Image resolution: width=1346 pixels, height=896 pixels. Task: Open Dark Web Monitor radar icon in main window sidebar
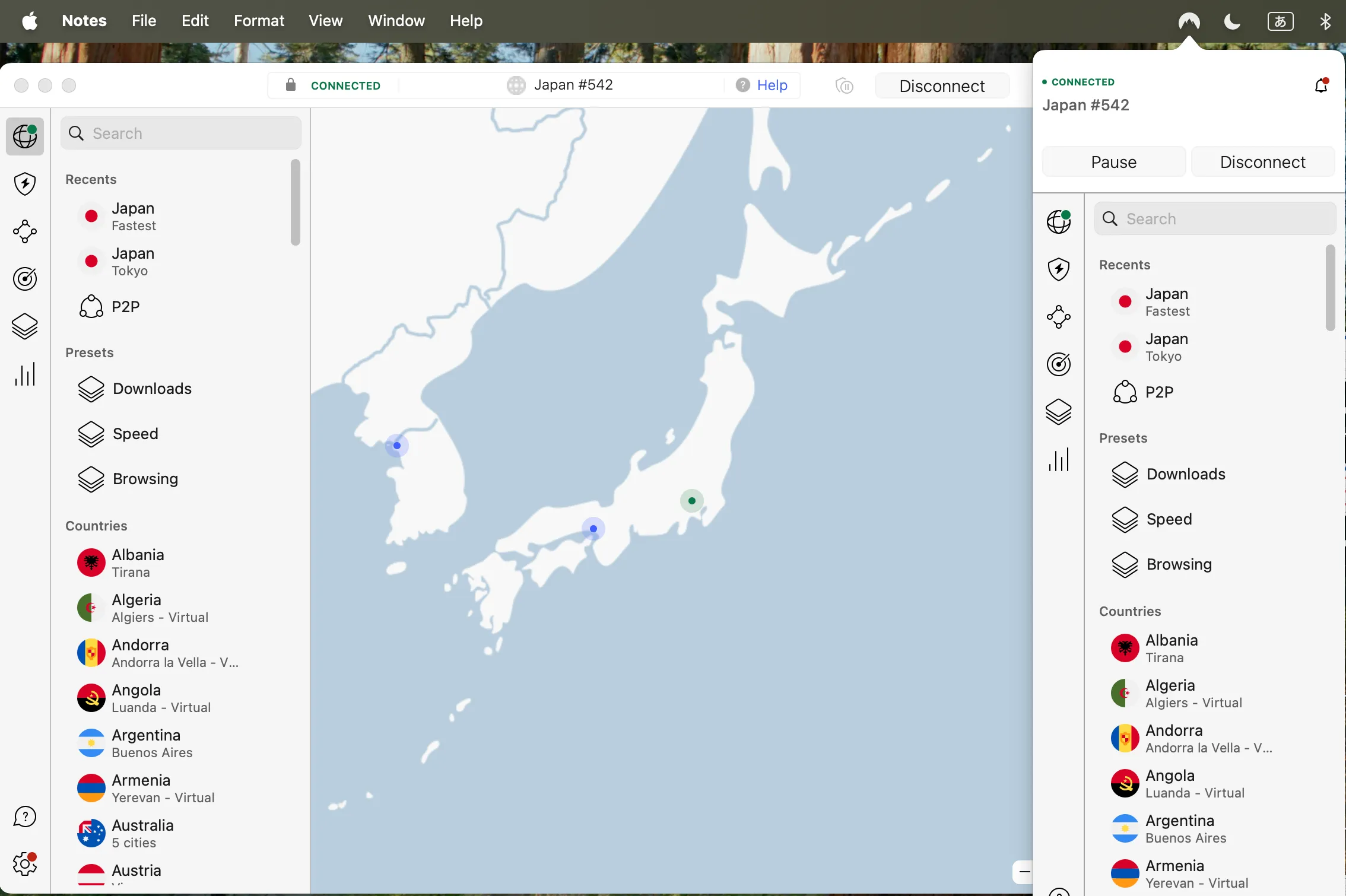(25, 279)
